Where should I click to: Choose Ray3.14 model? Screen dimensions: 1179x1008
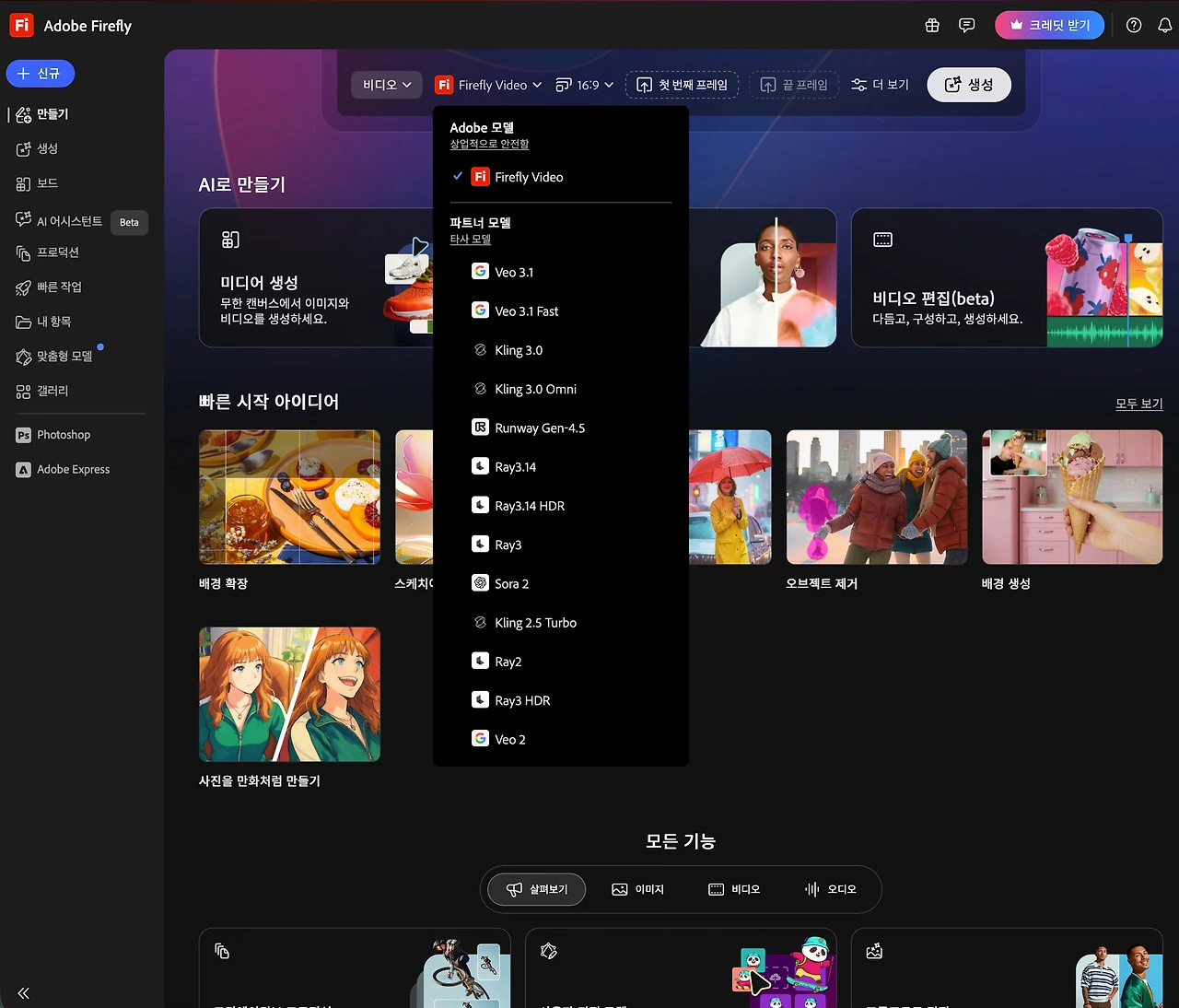pyautogui.click(x=561, y=467)
